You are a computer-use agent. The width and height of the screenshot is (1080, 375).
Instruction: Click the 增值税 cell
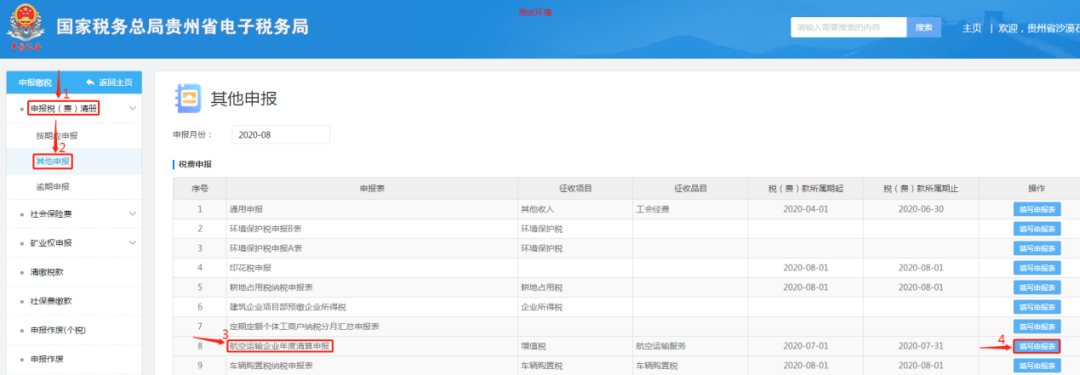[x=575, y=345]
